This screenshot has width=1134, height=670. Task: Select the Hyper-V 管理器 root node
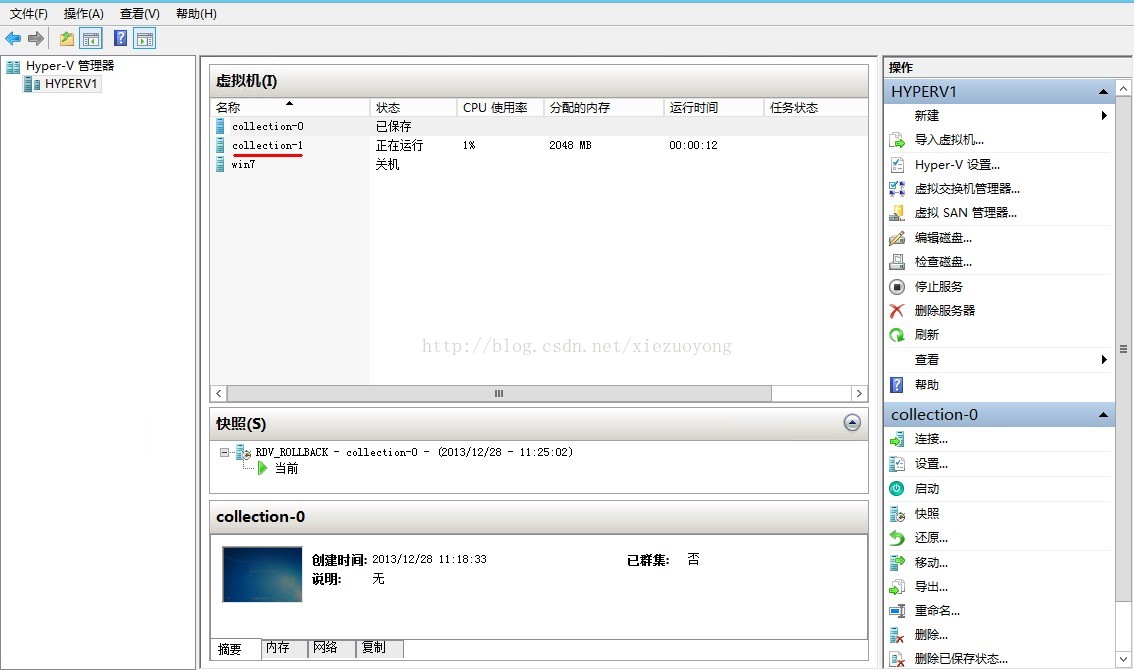[61, 66]
